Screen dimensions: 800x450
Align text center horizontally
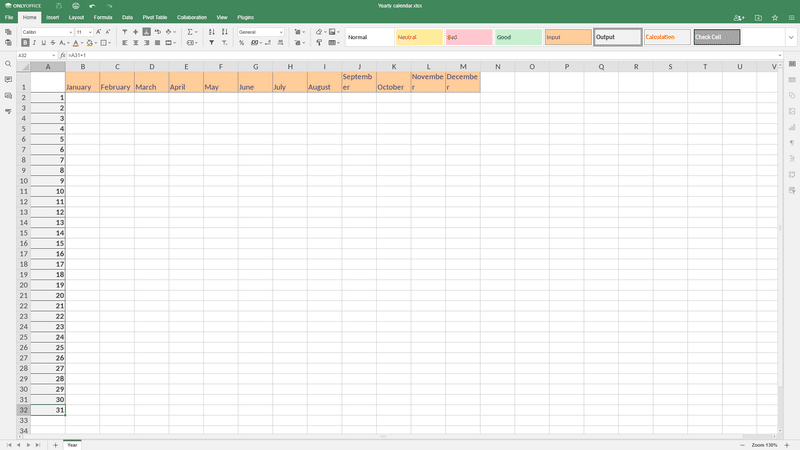tap(136, 43)
